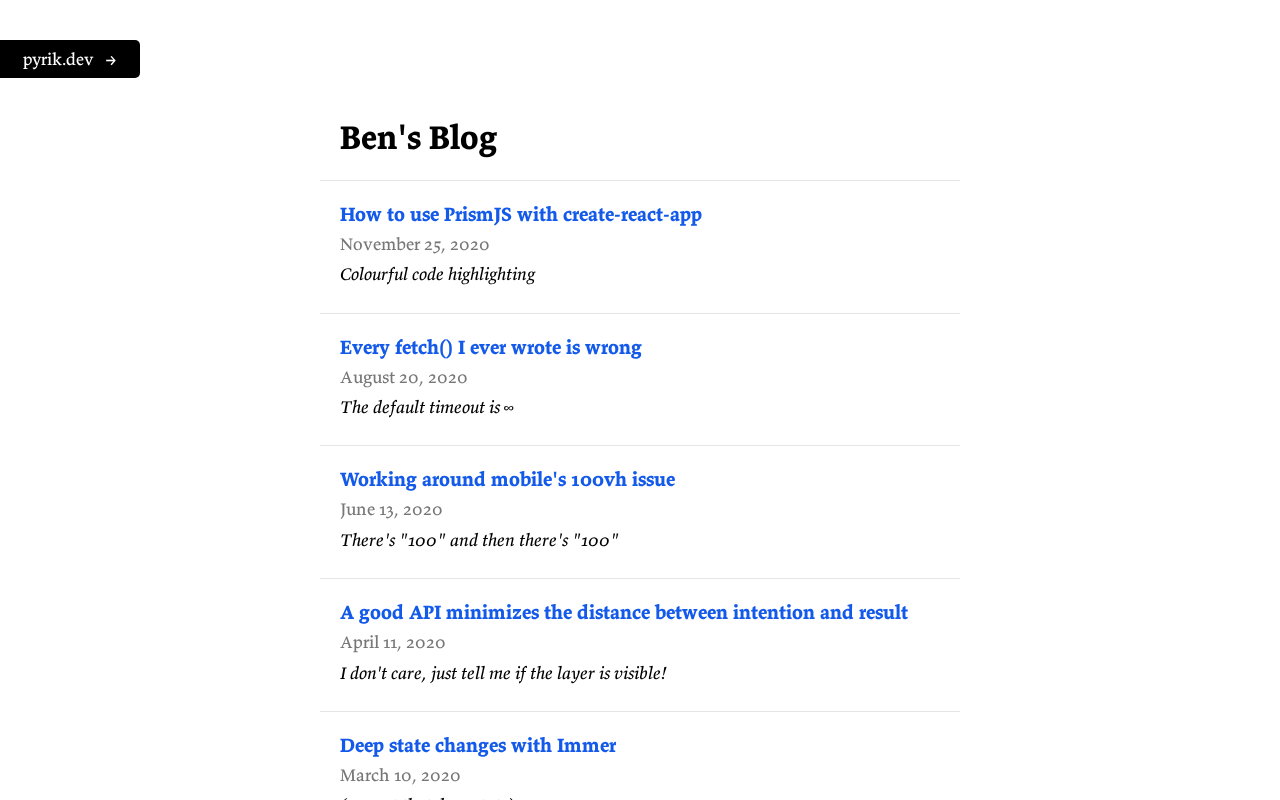
Task: Click "The default timeout is" subtitle text
Action: pos(420,408)
